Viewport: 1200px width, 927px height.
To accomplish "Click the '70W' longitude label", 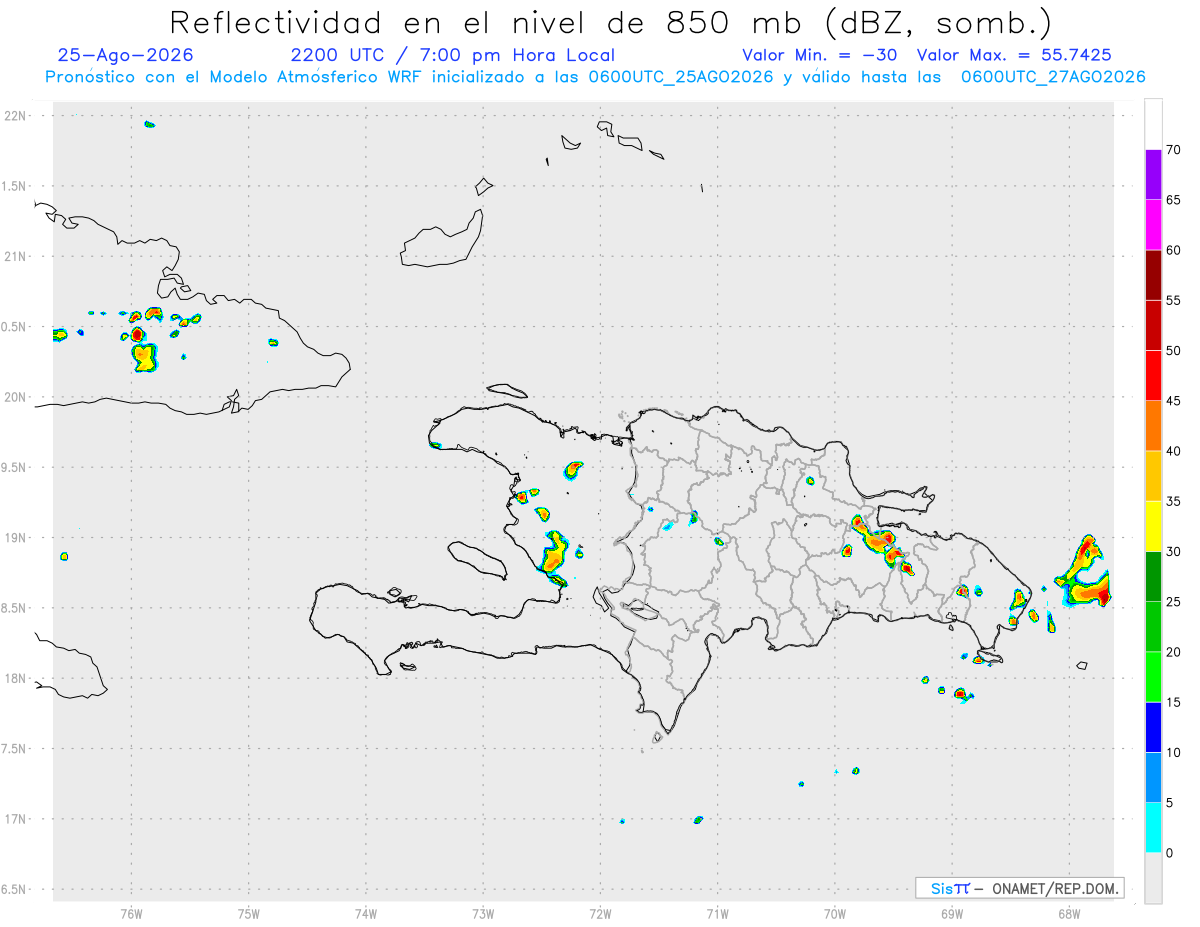I will click(835, 913).
